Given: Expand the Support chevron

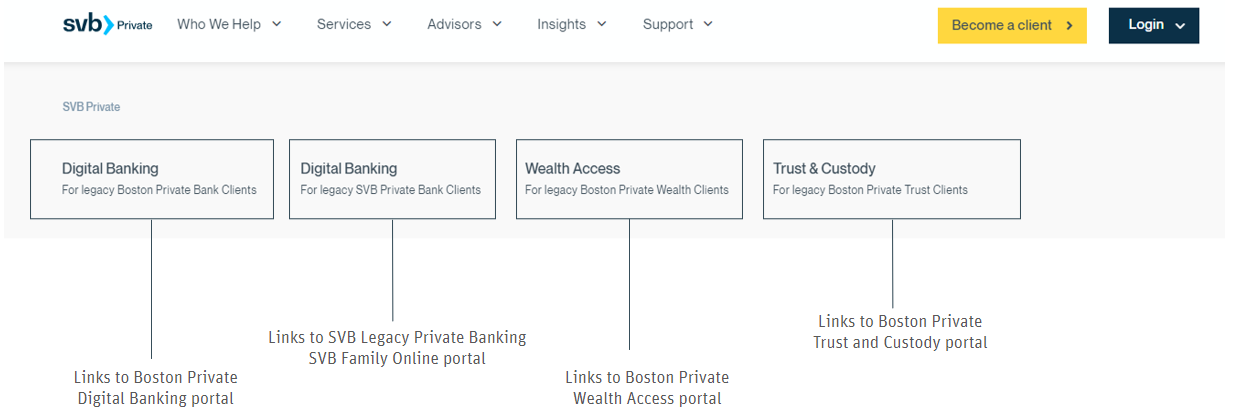Looking at the screenshot, I should point(708,24).
